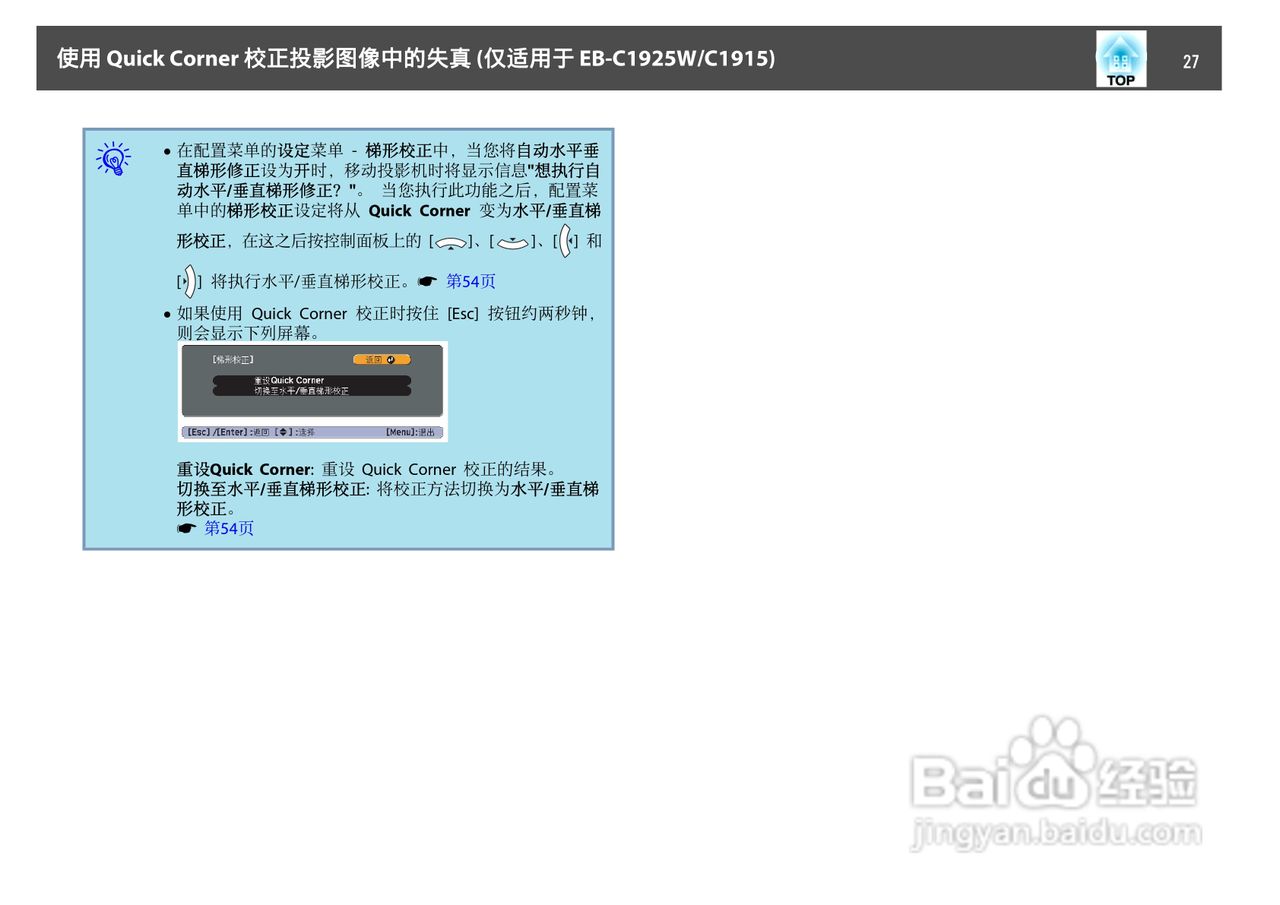Image resolution: width=1280 pixels, height=905 pixels.
Task: Click the Enter symbol inside the 返回 button
Action: (x=390, y=359)
